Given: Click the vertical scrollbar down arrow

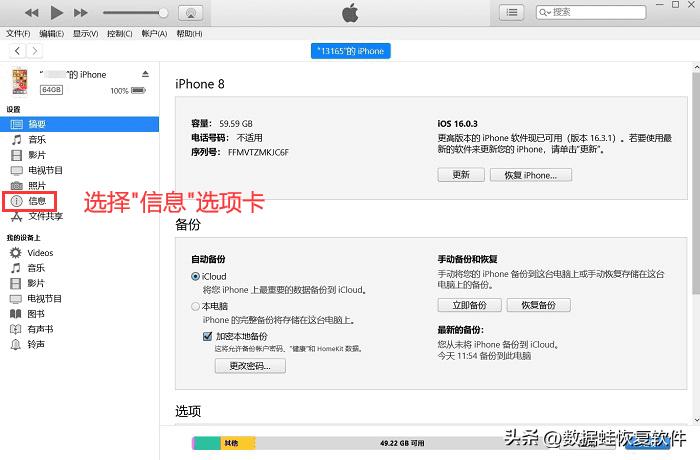Looking at the screenshot, I should 696,420.
